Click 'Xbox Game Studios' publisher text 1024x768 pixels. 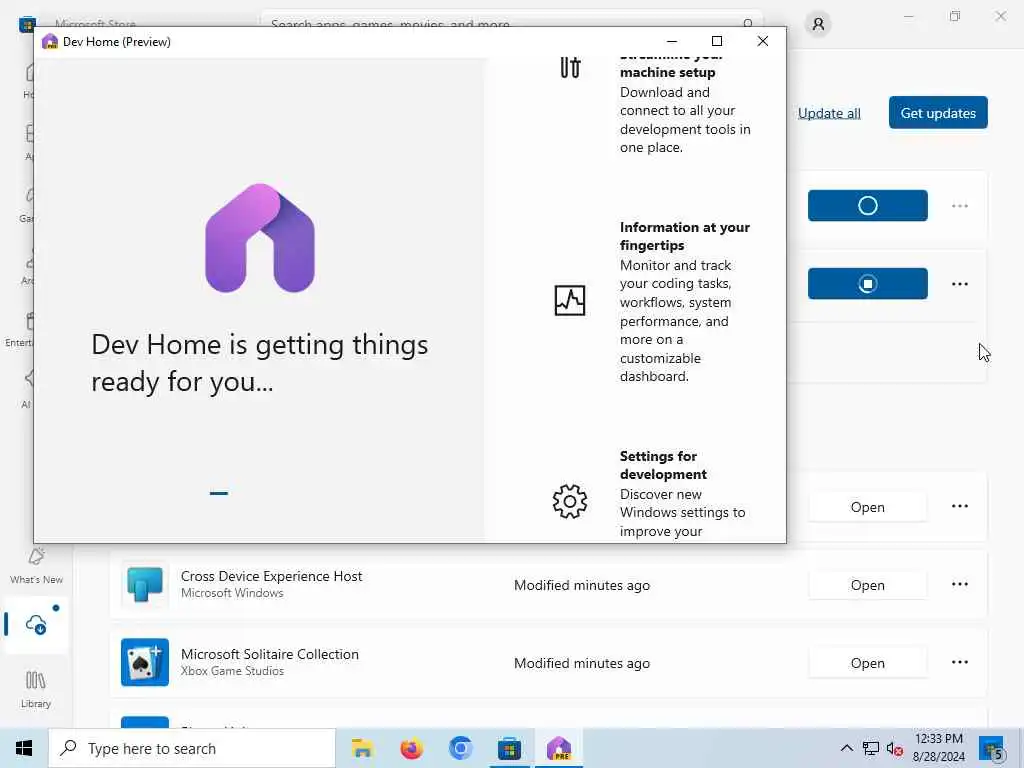pyautogui.click(x=232, y=671)
